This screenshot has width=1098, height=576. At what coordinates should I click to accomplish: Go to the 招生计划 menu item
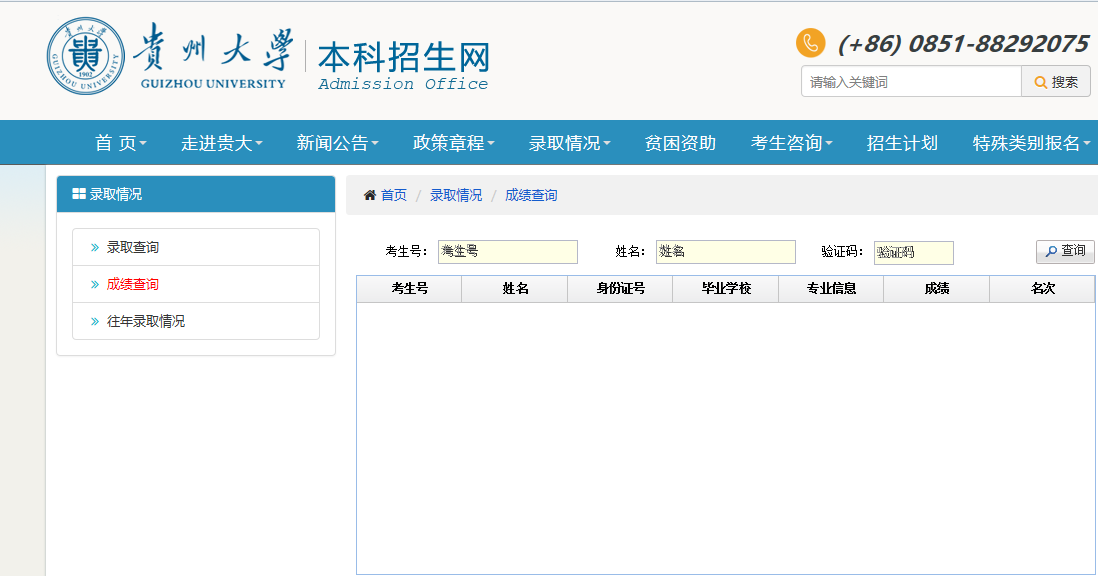point(902,143)
